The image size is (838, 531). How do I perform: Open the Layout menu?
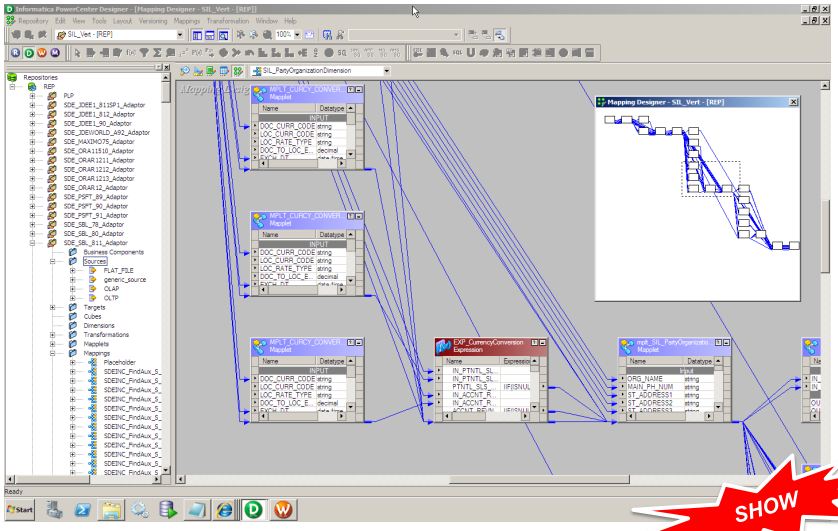(122, 21)
